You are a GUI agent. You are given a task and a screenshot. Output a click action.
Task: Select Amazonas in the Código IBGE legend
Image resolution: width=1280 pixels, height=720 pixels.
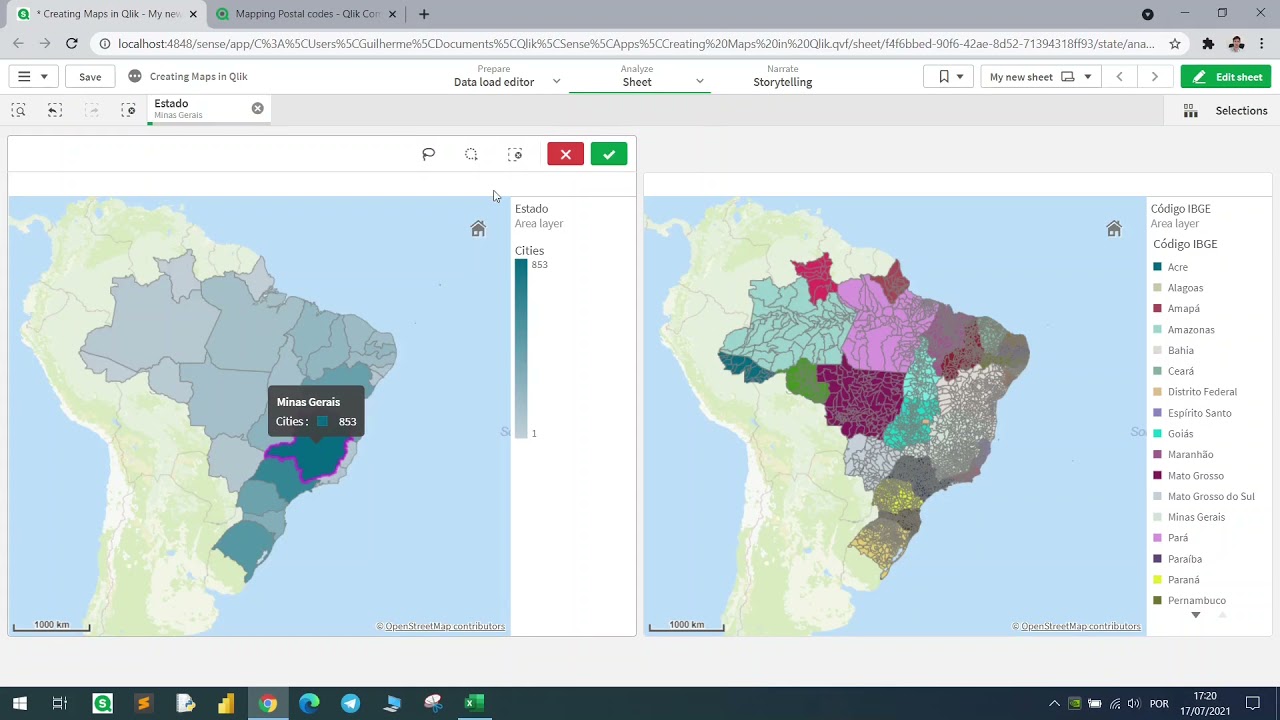pos(1191,330)
